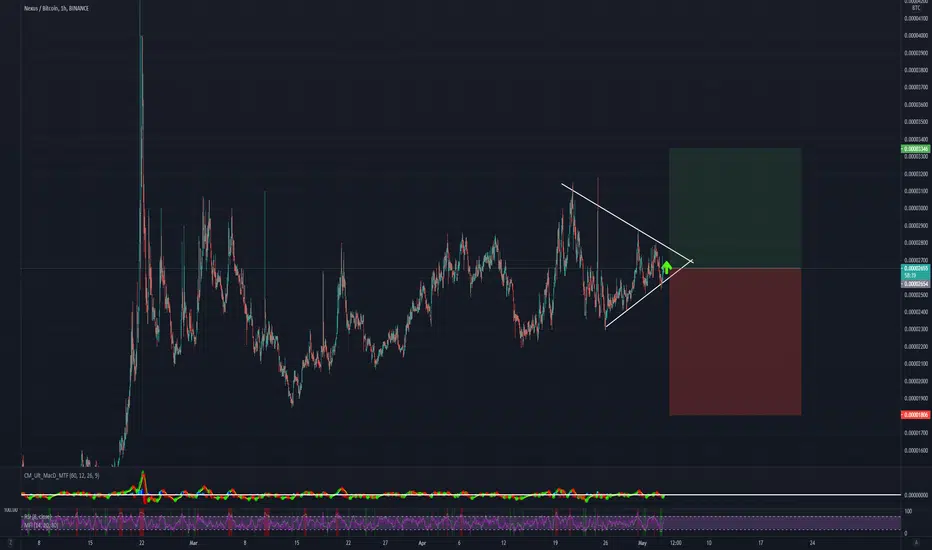The image size is (932, 550).
Task: Select the purple RSI band area
Action: tap(461, 523)
